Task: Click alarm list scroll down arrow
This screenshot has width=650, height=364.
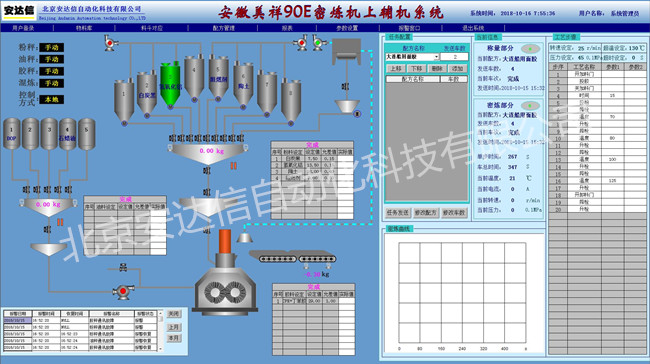Action: pos(160,349)
